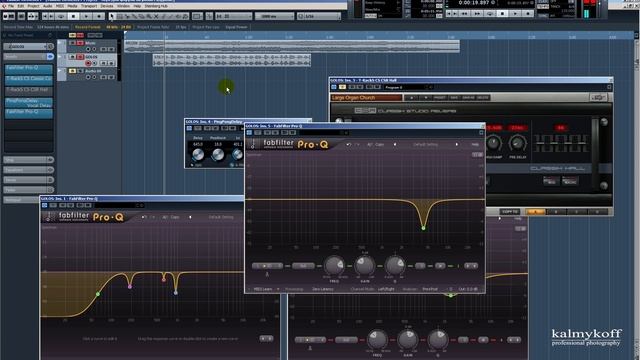Click previous preset arrow in T-RackS window
The width and height of the screenshot is (640, 360).
pyautogui.click(x=411, y=98)
